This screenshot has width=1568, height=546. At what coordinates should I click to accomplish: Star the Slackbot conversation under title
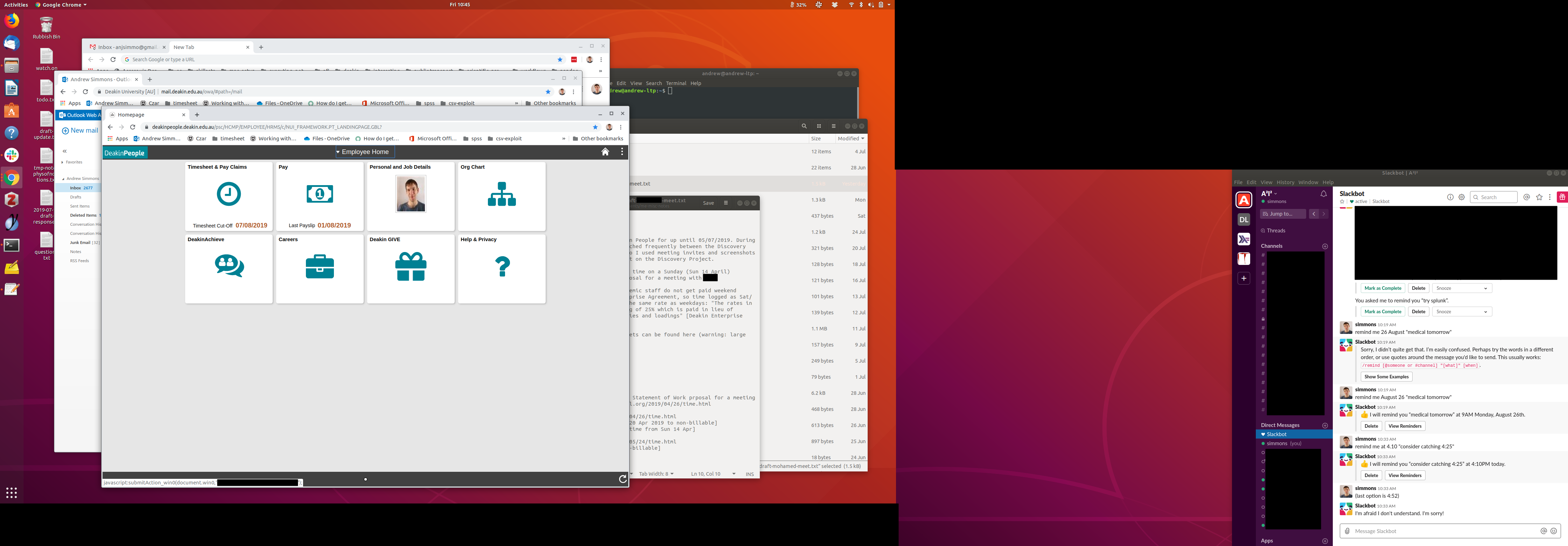pos(1342,202)
